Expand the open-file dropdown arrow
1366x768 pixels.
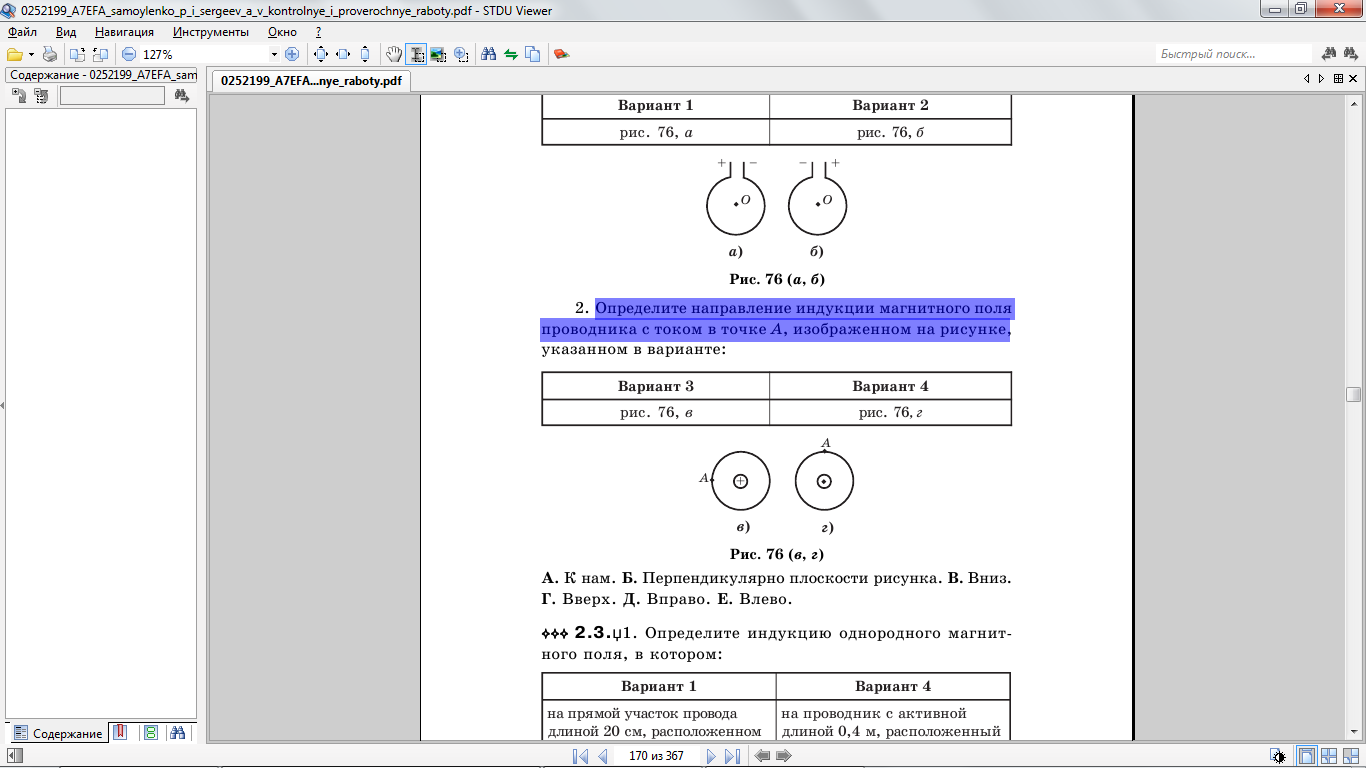tap(31, 54)
